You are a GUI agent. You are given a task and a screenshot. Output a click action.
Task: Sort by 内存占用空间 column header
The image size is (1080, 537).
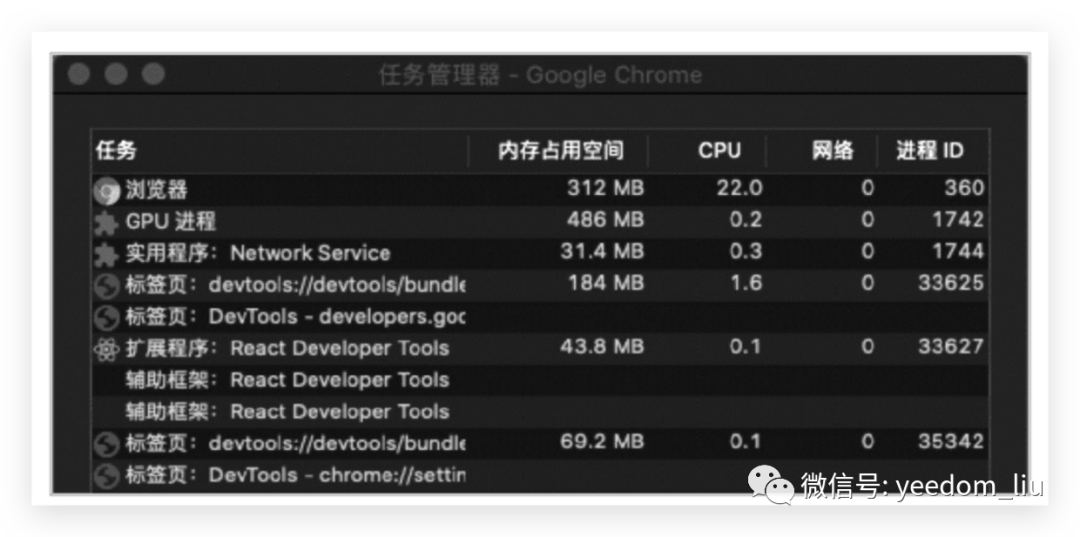pos(560,151)
